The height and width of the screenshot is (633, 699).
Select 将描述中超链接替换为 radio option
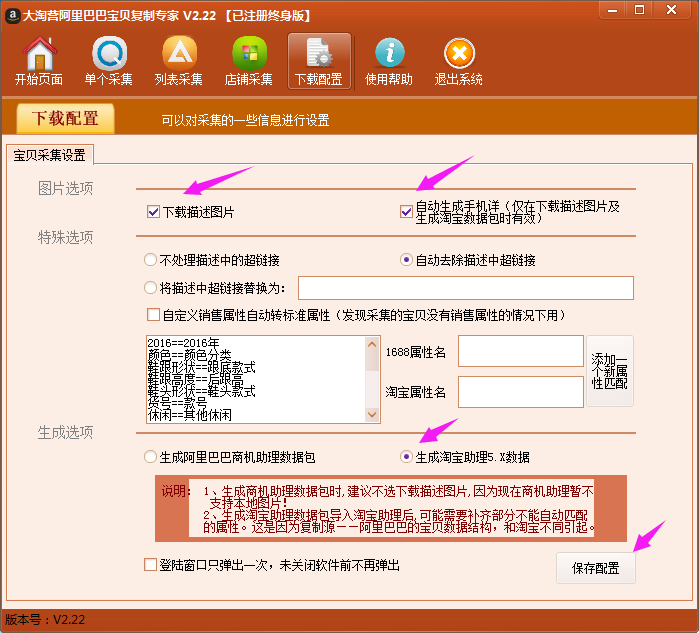[x=150, y=288]
